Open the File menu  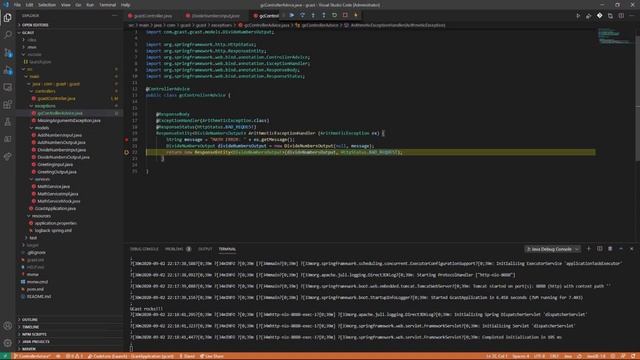pos(17,5)
